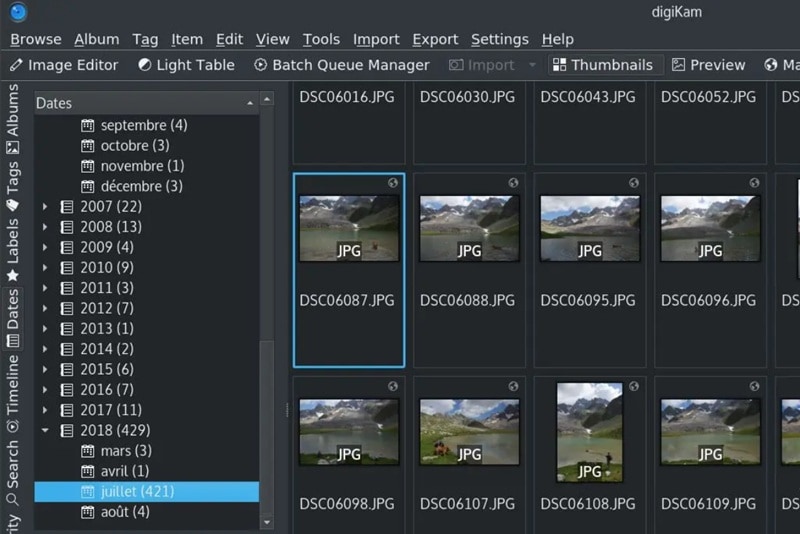Image resolution: width=800 pixels, height=534 pixels.
Task: Open the View menu
Action: pyautogui.click(x=272, y=39)
